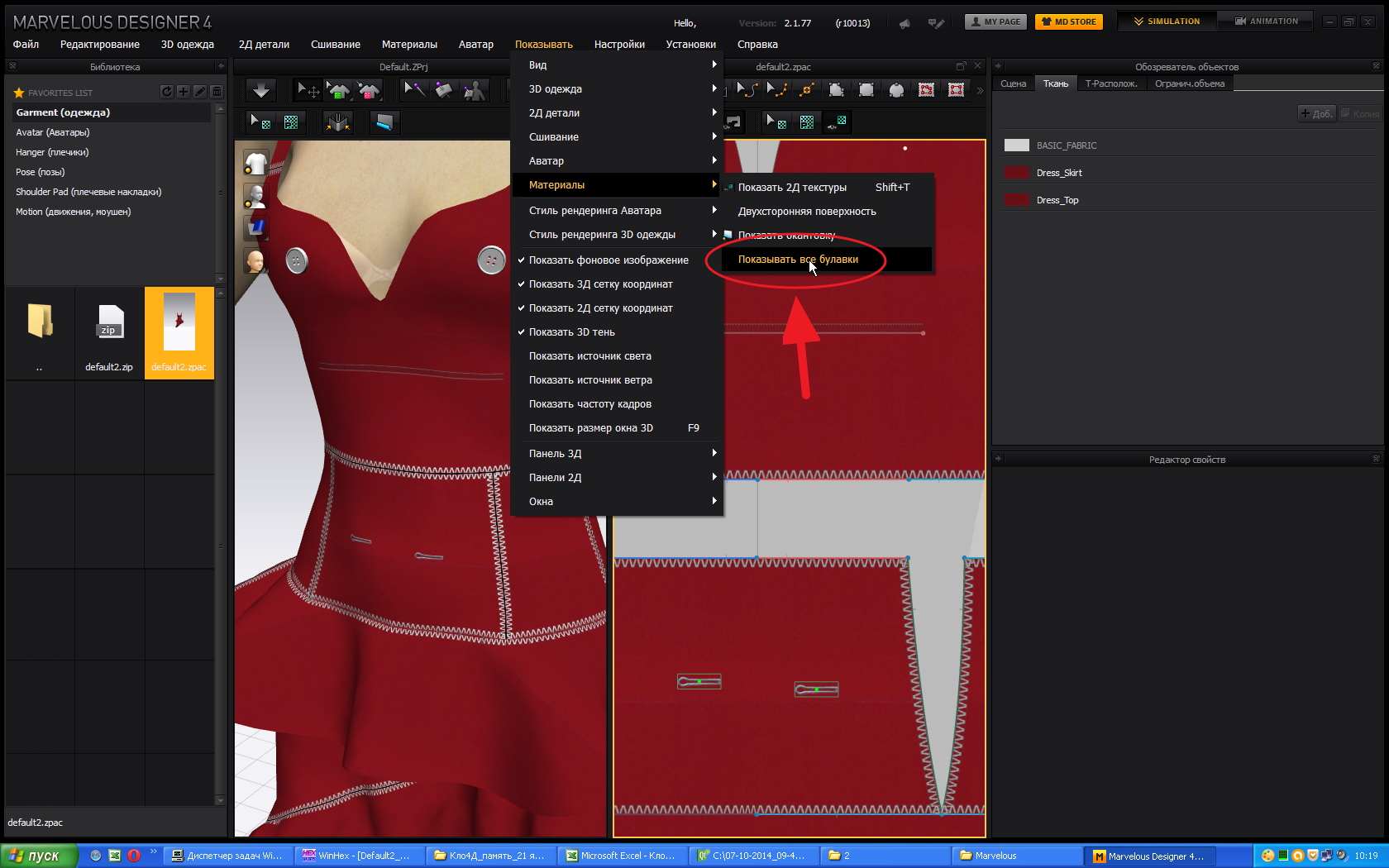The image size is (1389, 868).
Task: Click the white T-shirt garment display icon
Action: pos(255,163)
